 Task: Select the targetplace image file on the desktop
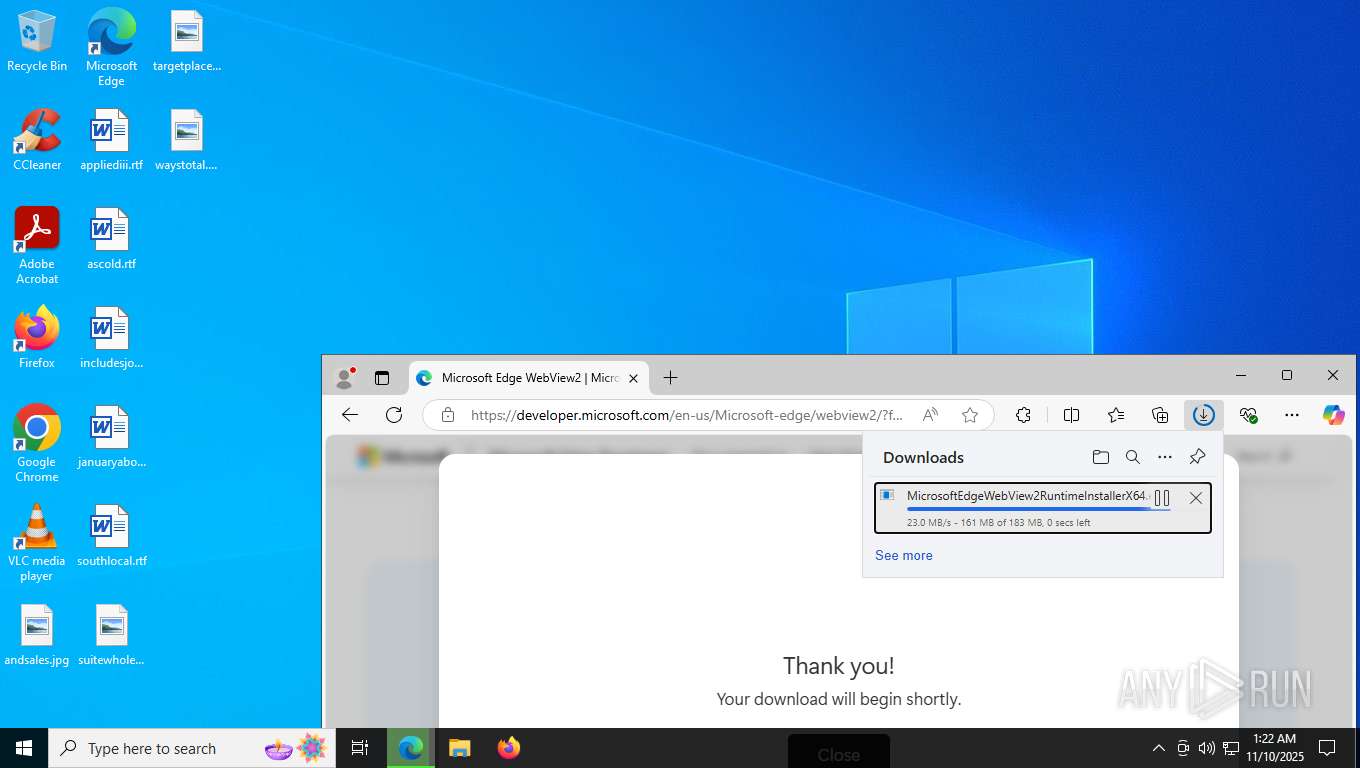[186, 41]
